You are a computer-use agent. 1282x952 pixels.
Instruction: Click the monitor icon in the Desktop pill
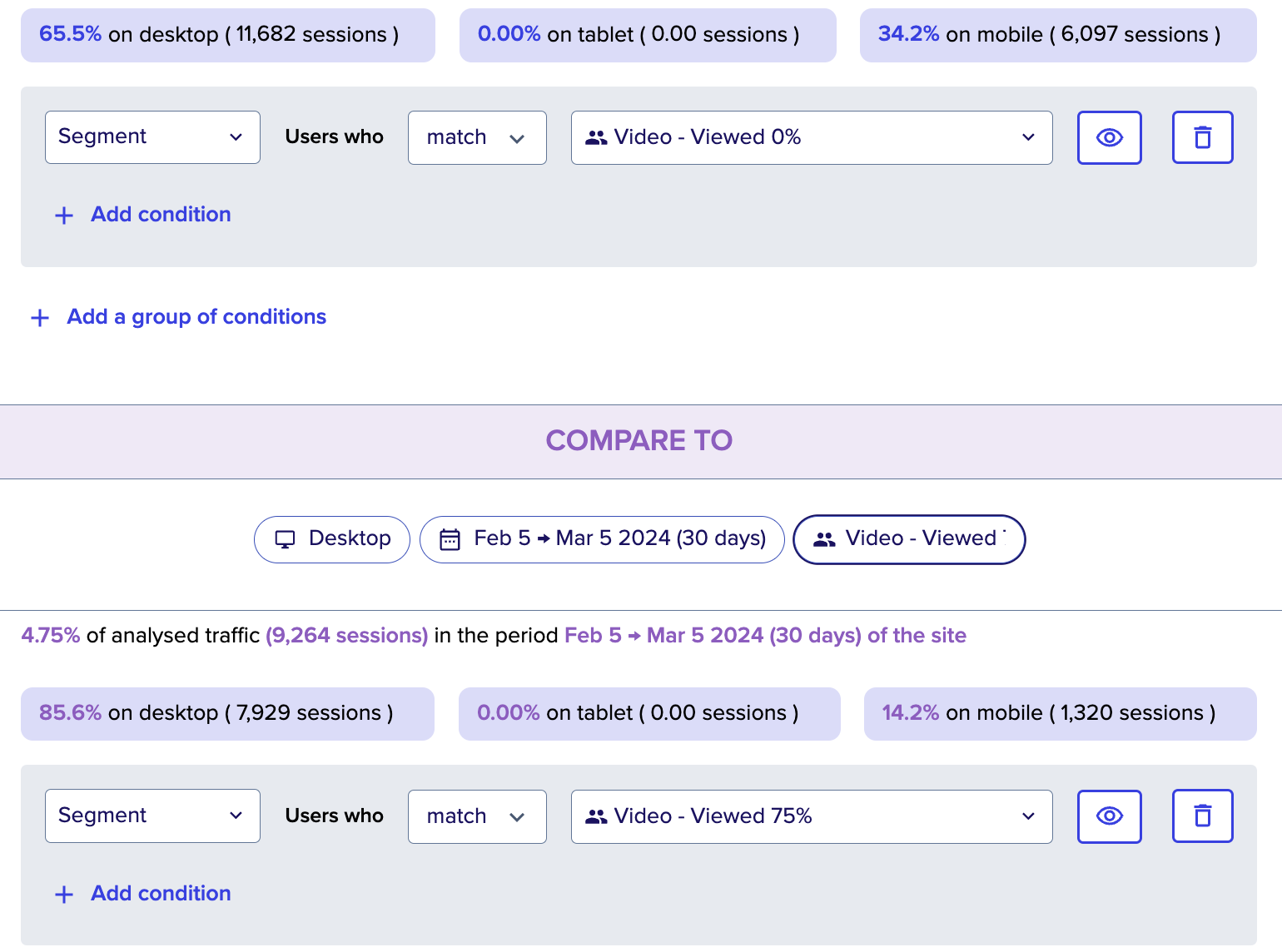pos(285,540)
